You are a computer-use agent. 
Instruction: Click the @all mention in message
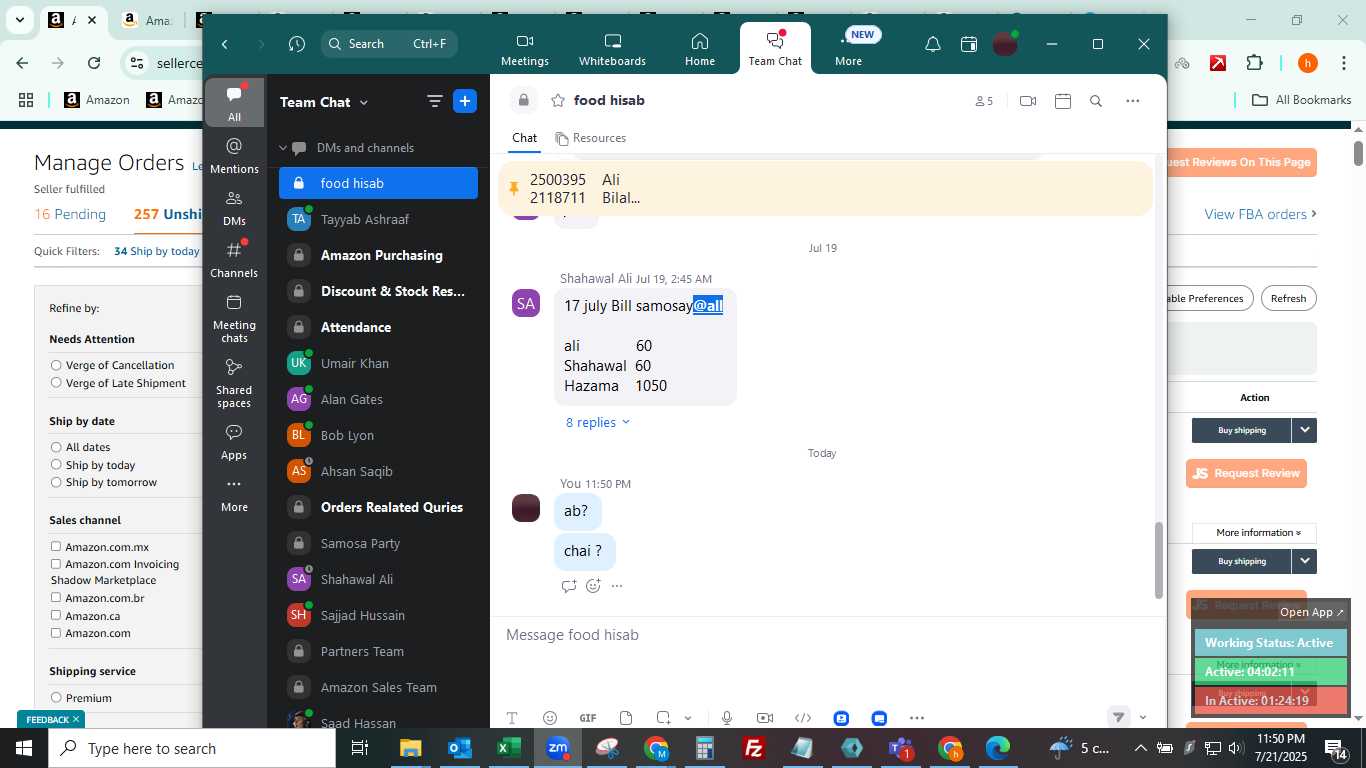pos(708,306)
